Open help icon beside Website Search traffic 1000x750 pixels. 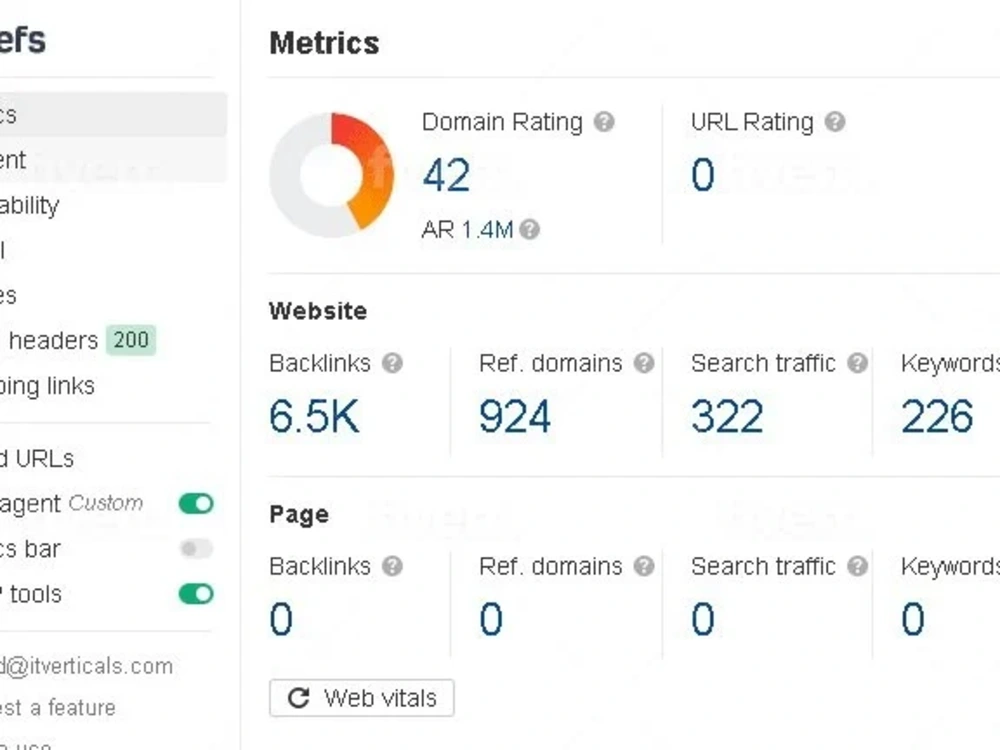click(858, 363)
